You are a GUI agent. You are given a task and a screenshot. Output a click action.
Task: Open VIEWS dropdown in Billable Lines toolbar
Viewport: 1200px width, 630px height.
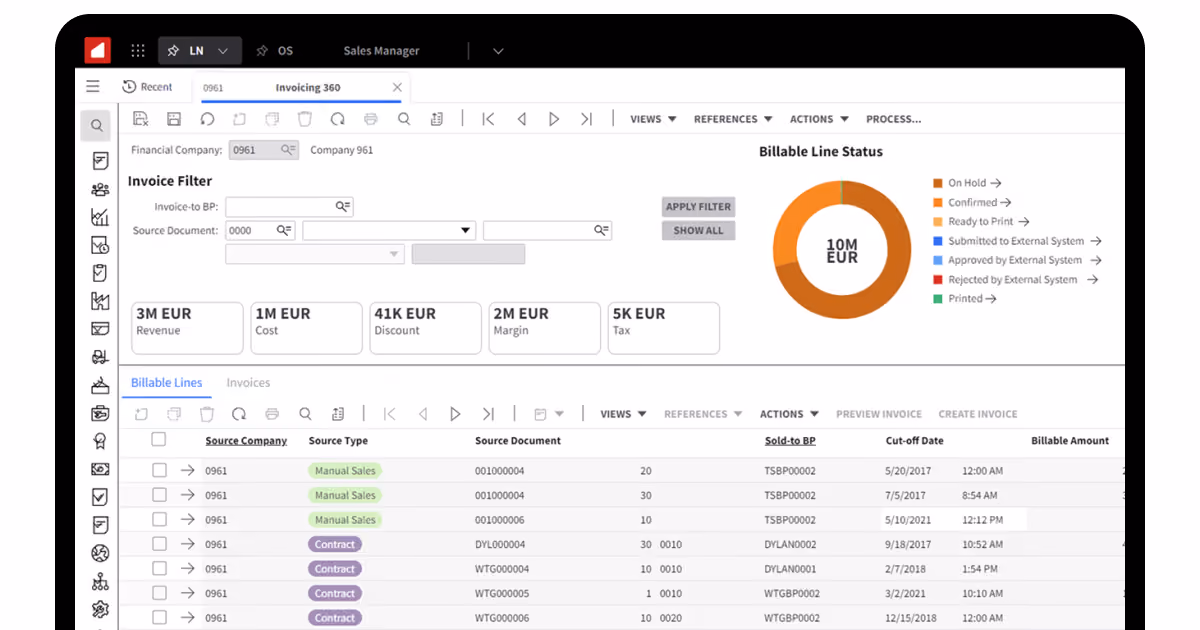tap(623, 414)
